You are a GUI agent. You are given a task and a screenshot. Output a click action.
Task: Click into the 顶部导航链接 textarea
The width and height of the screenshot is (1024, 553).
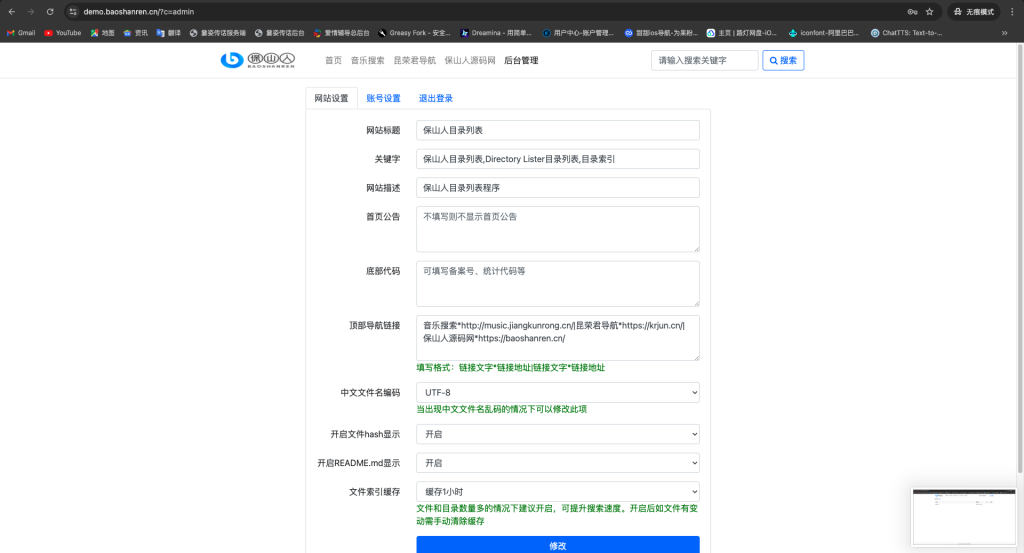point(558,338)
